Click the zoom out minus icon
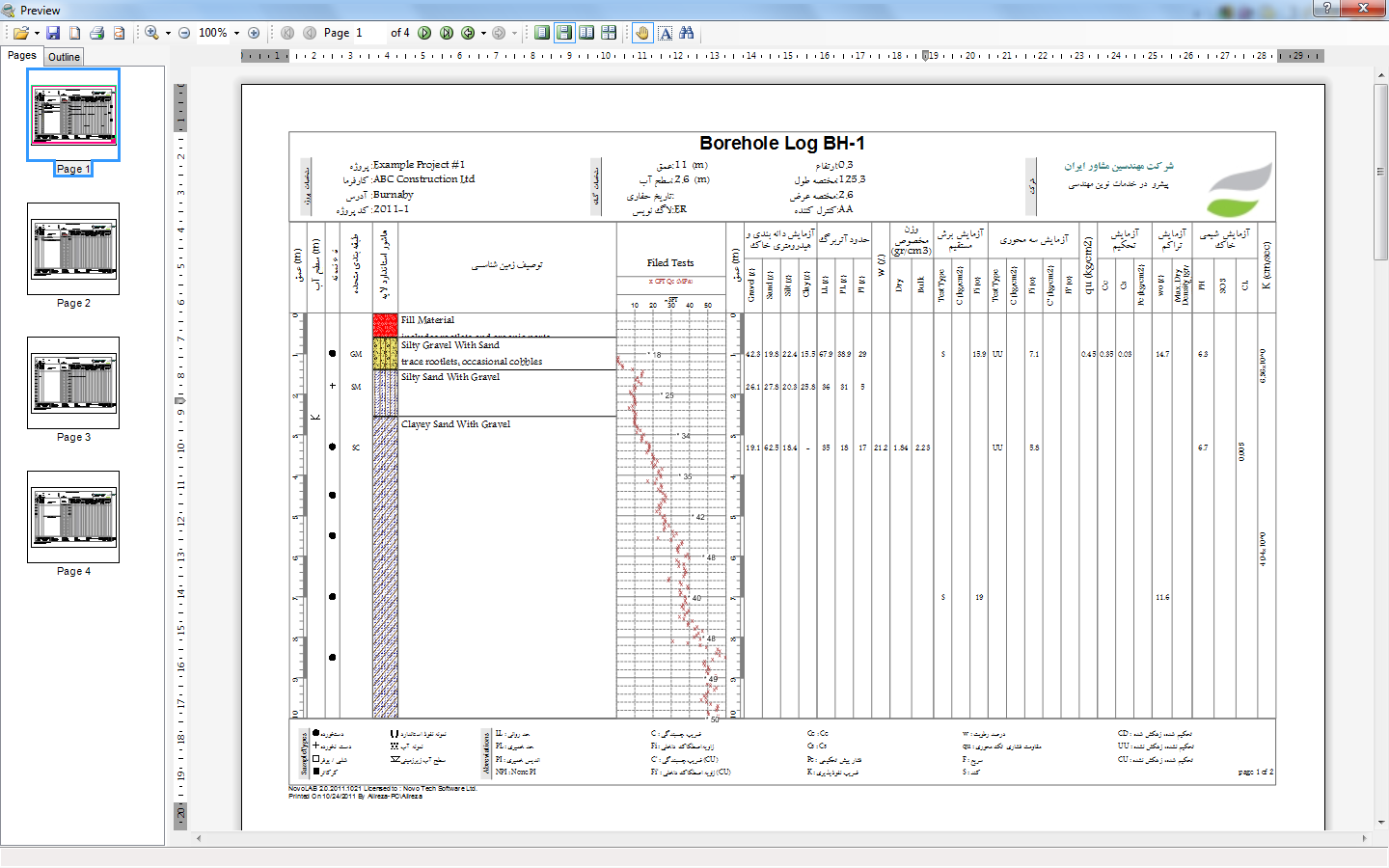This screenshot has height=868, width=1389. click(x=184, y=33)
